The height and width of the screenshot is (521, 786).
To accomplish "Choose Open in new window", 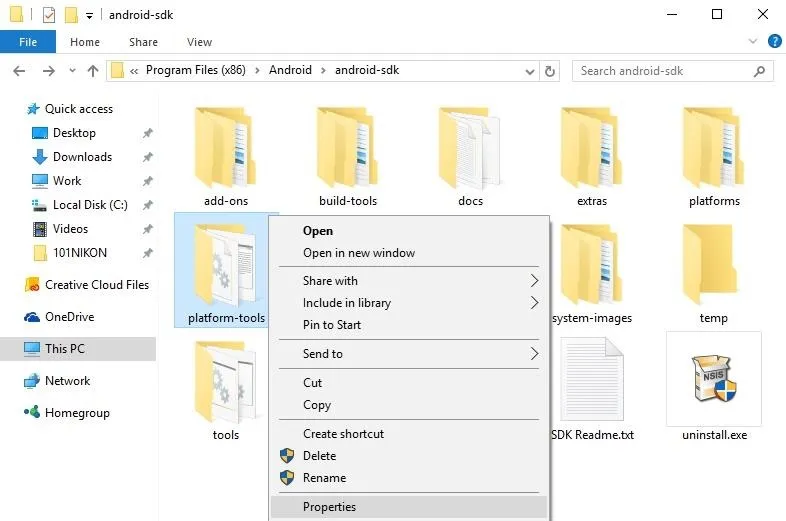I will [408, 253].
